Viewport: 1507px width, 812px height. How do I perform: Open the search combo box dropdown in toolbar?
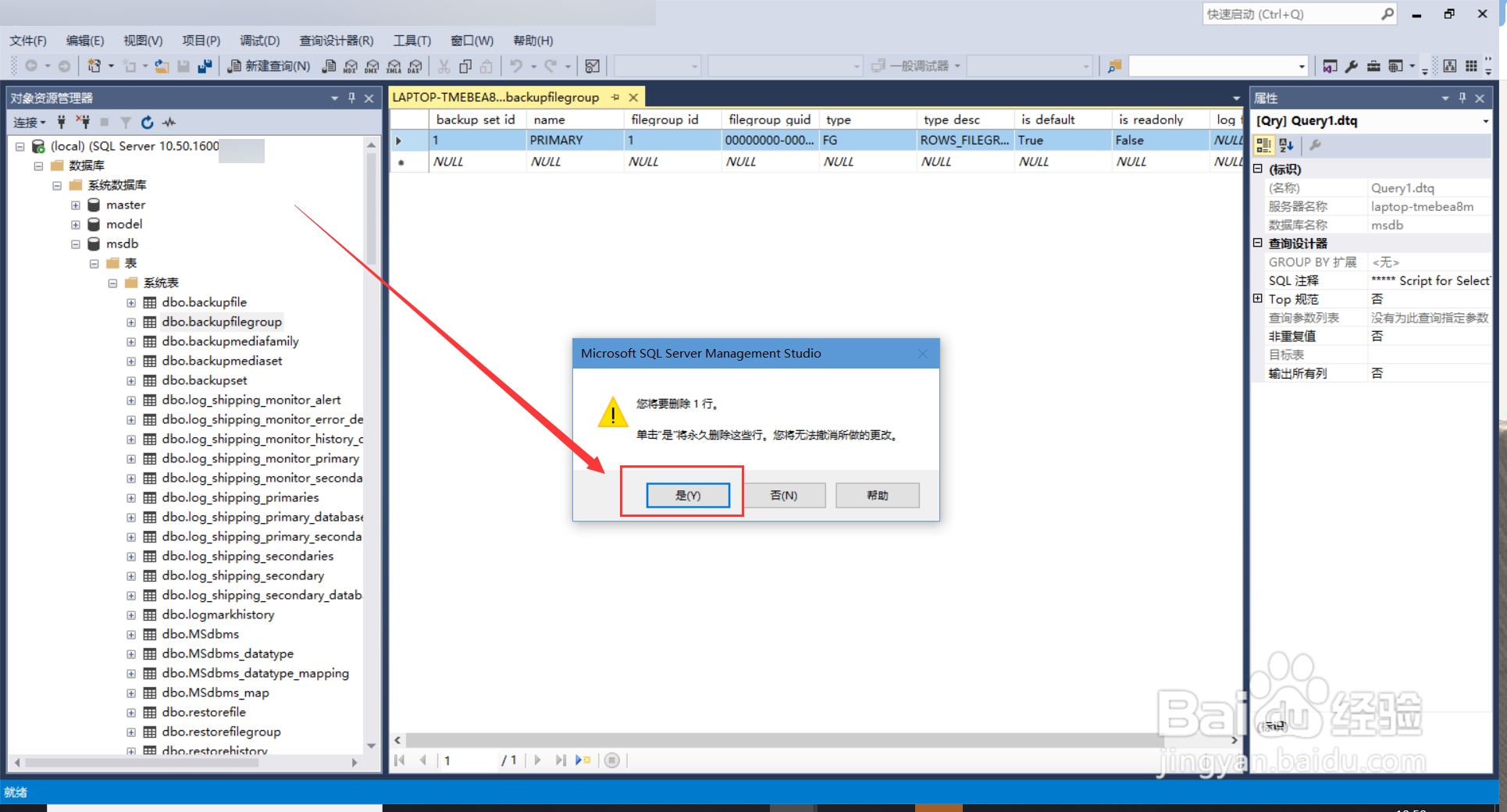[1302, 66]
